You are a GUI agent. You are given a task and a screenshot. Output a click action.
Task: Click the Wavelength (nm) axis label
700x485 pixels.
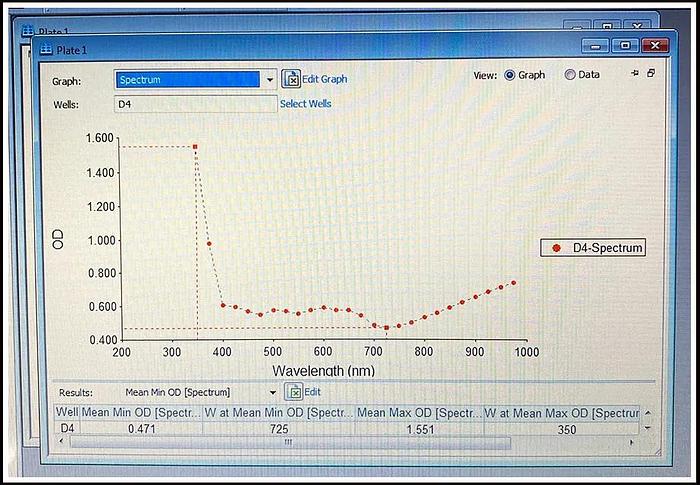click(323, 370)
